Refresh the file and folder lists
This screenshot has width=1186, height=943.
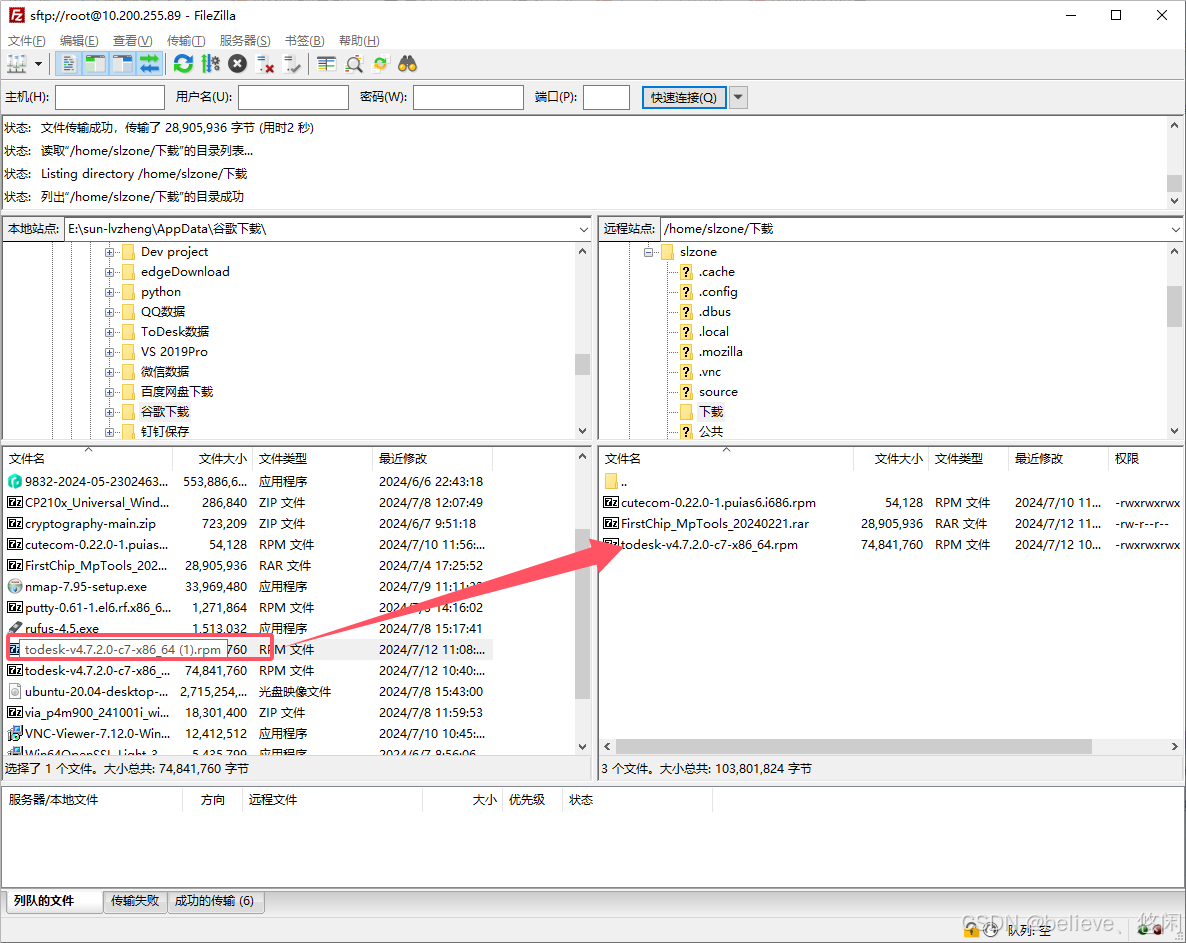[183, 64]
